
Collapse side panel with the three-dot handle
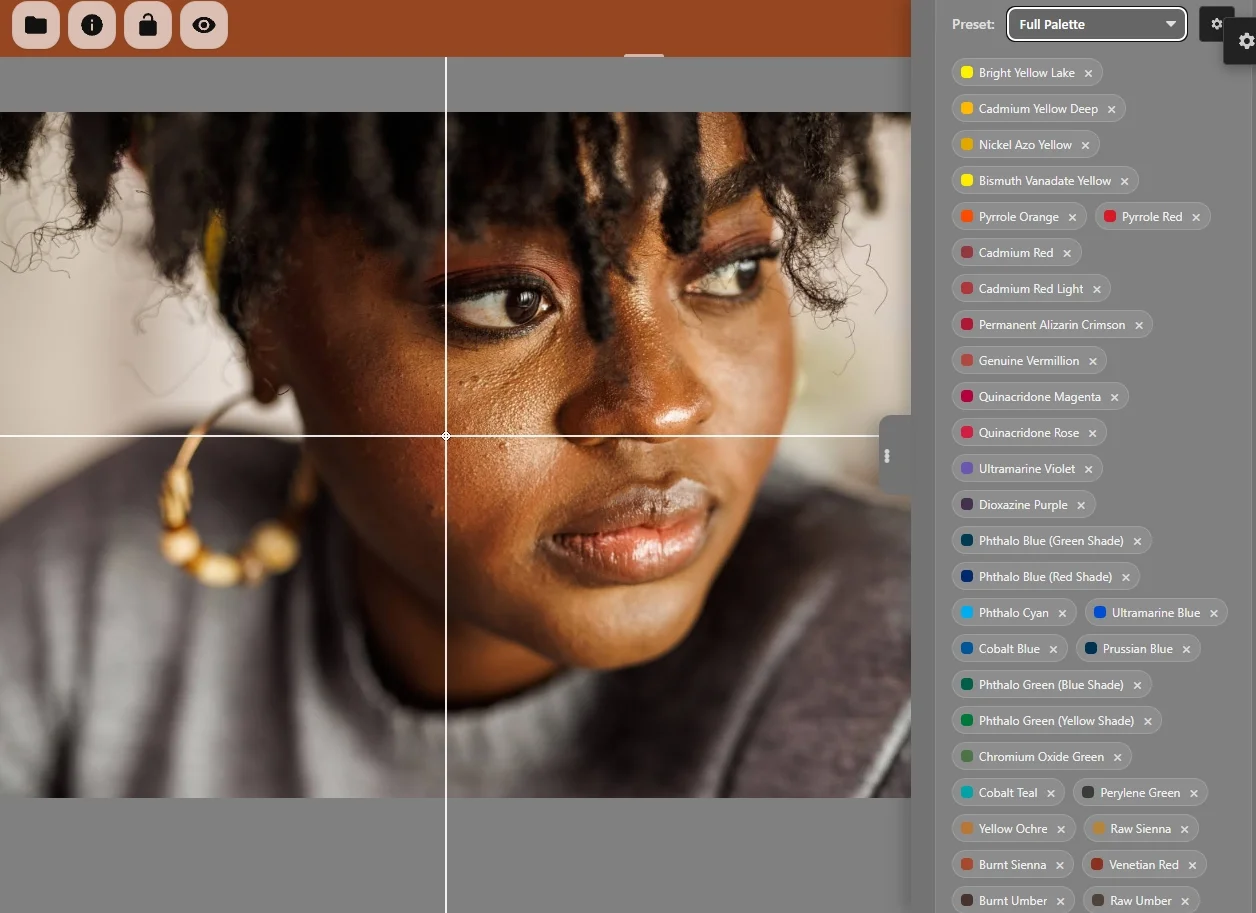coord(887,456)
